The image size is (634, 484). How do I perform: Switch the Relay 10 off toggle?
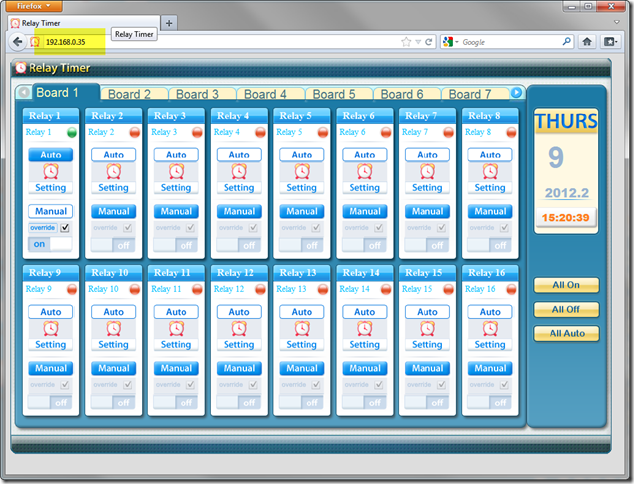point(113,402)
